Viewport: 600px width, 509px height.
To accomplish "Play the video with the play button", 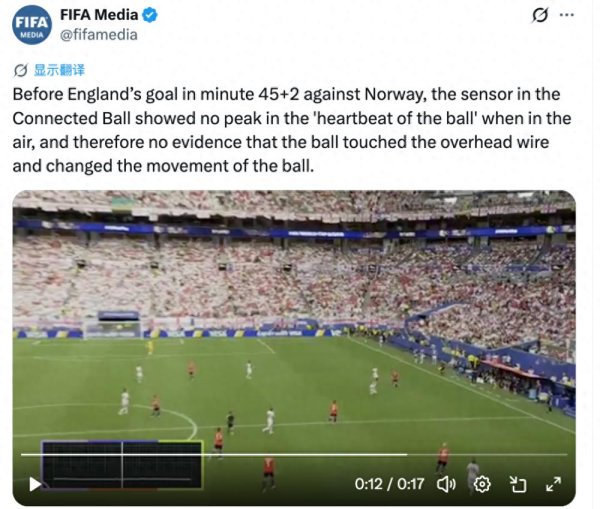I will [35, 484].
